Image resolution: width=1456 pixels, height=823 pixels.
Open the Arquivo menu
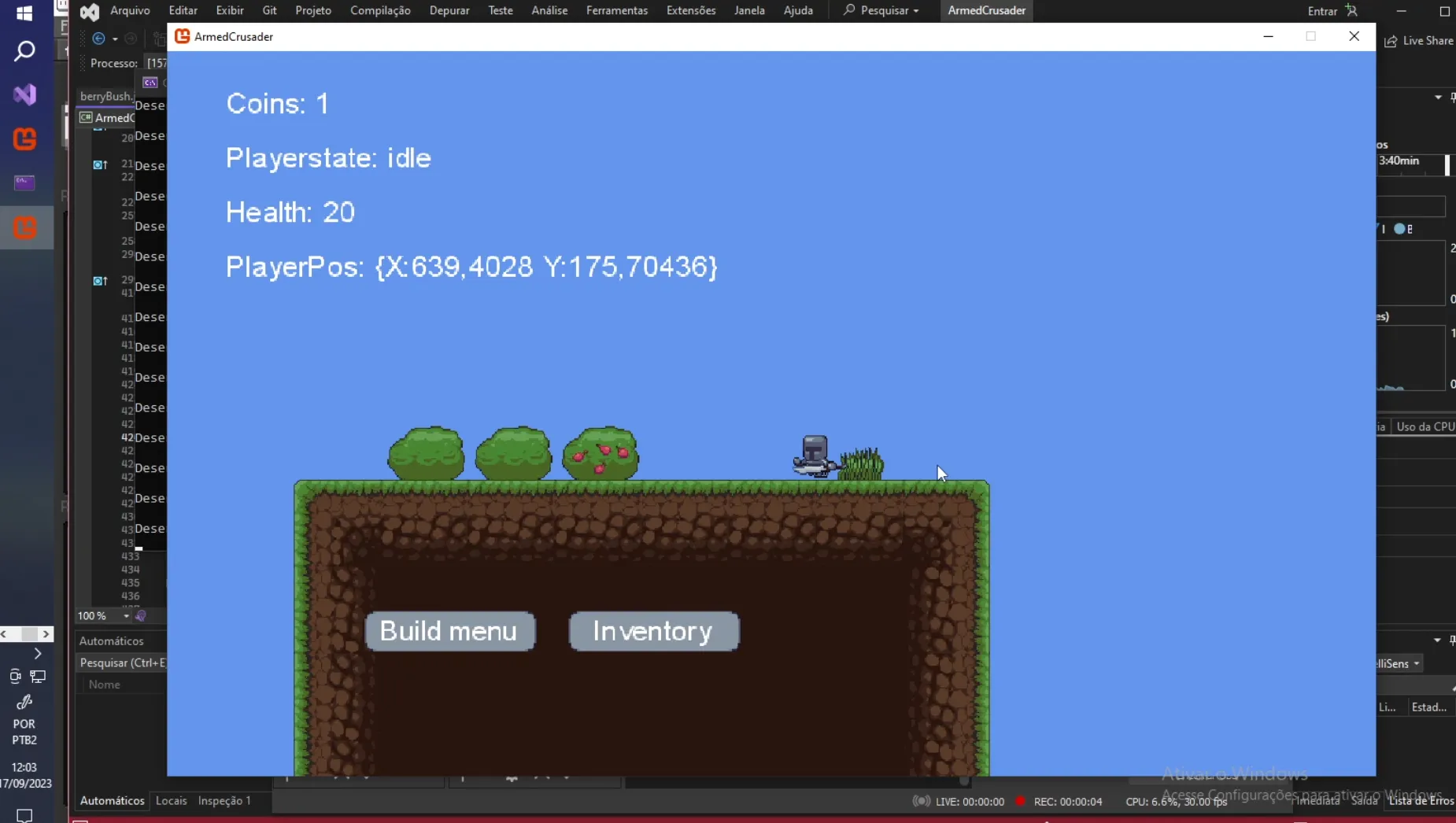click(x=130, y=10)
